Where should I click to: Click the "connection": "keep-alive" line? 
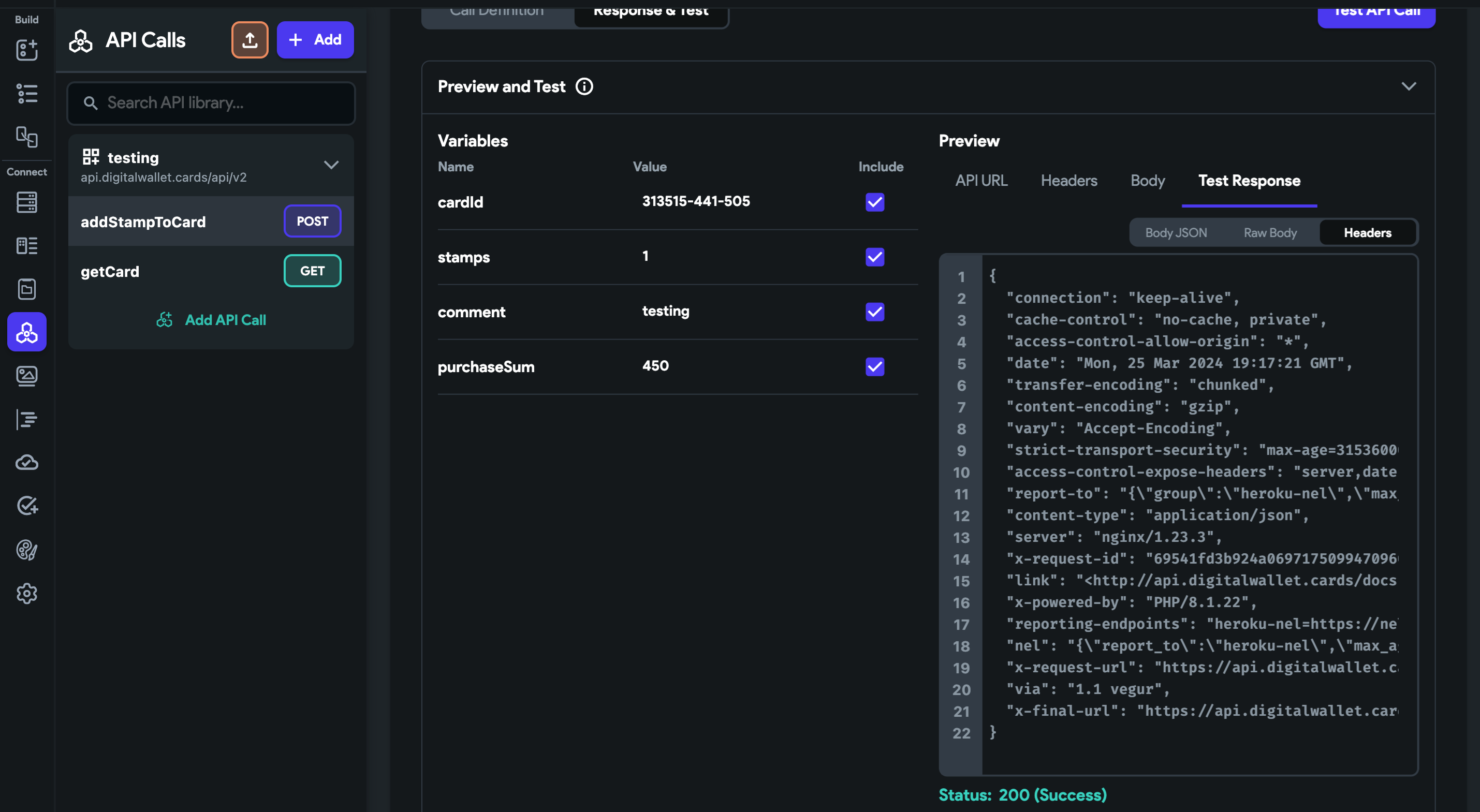1122,298
